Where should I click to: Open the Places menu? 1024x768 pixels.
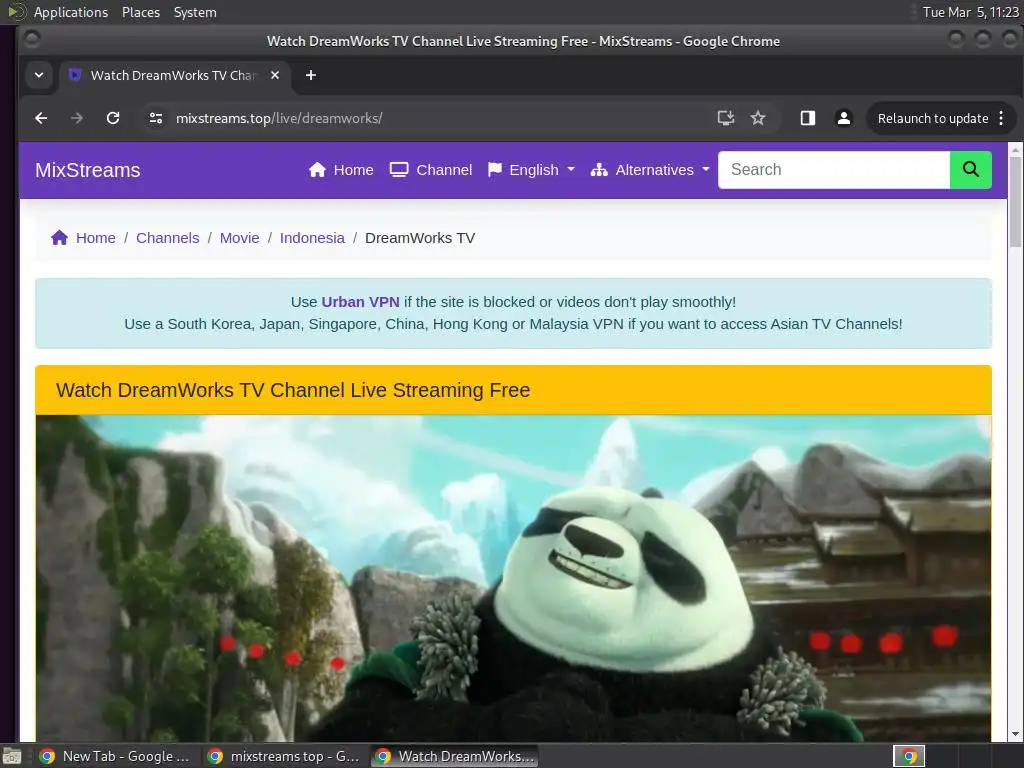tap(140, 12)
